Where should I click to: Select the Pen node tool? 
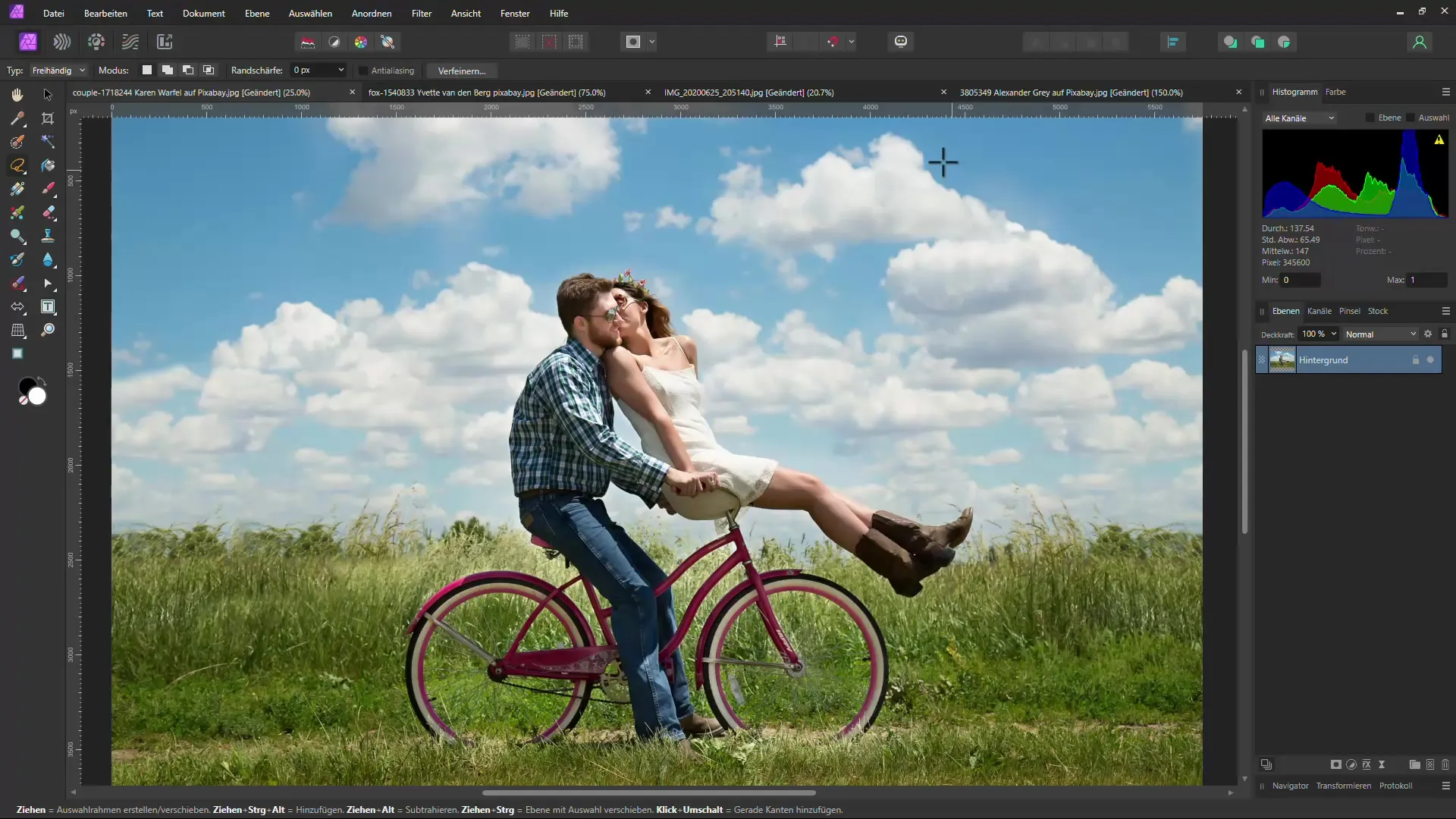(x=48, y=283)
